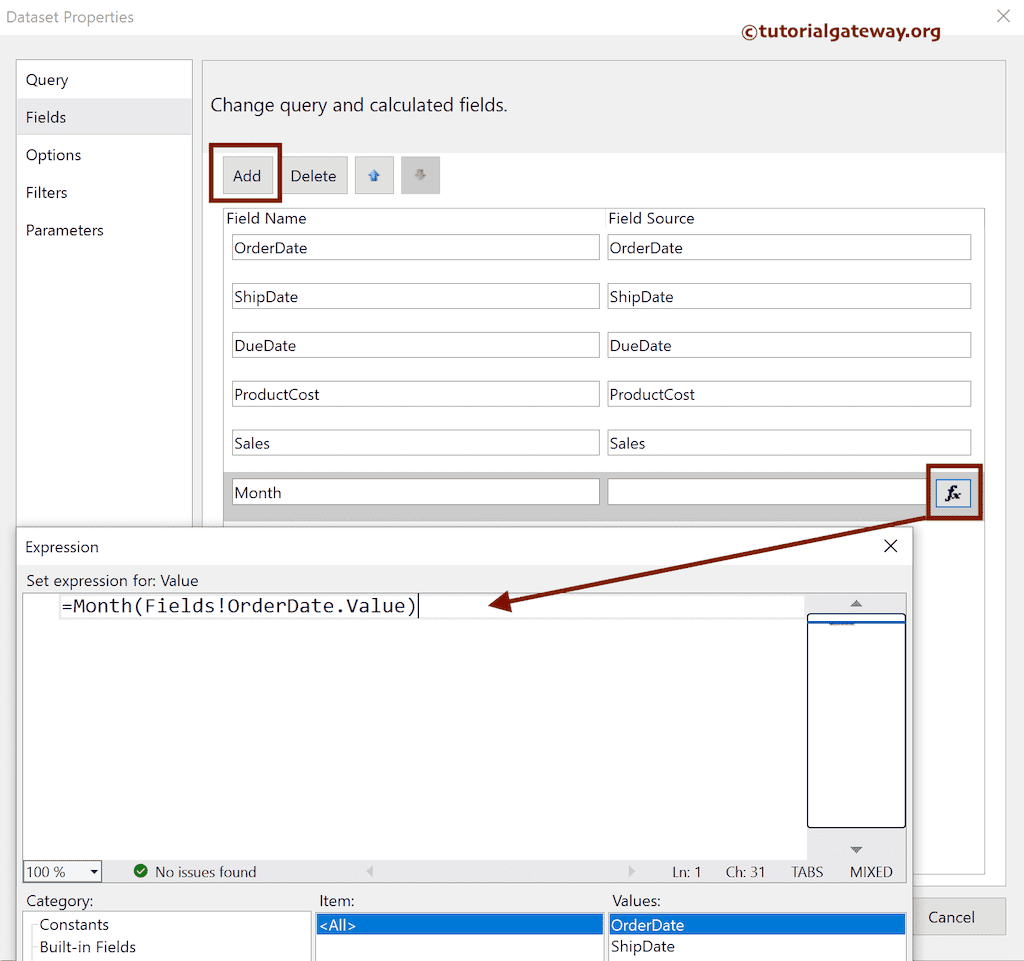Click the left navigation arrow near Ln indicator

point(370,871)
